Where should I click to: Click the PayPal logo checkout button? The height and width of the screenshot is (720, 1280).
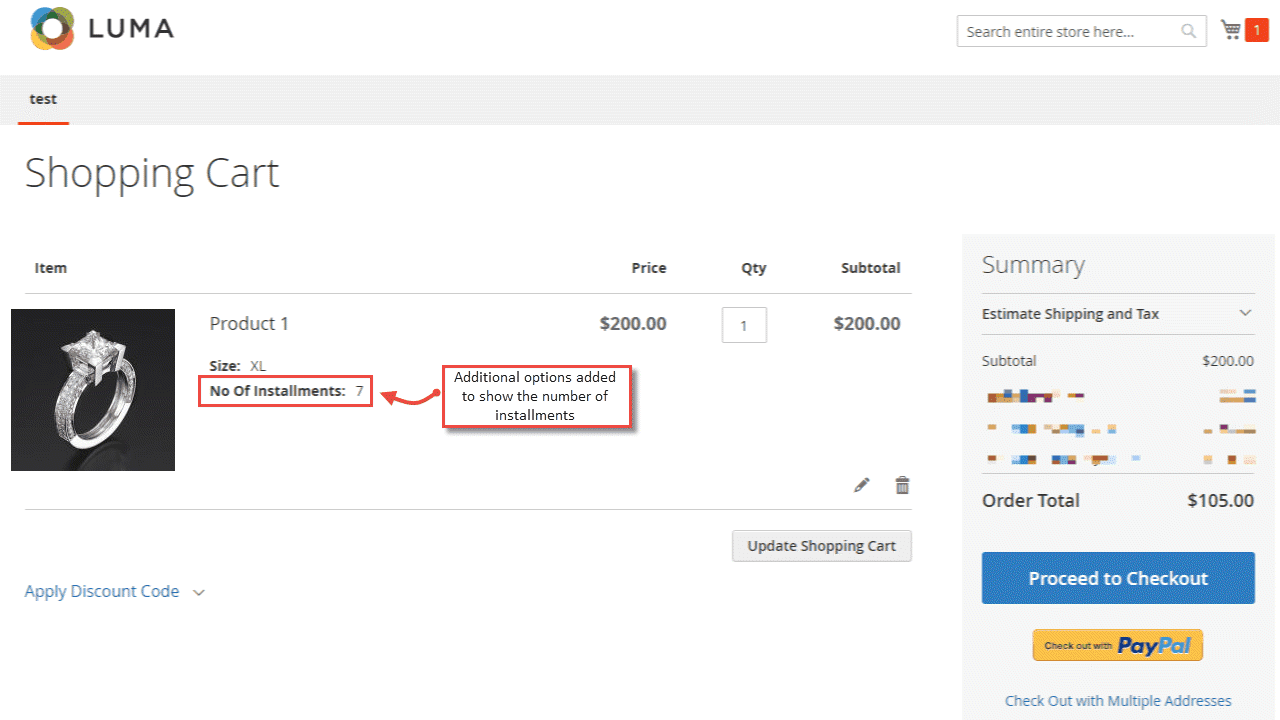pyautogui.click(x=1117, y=645)
